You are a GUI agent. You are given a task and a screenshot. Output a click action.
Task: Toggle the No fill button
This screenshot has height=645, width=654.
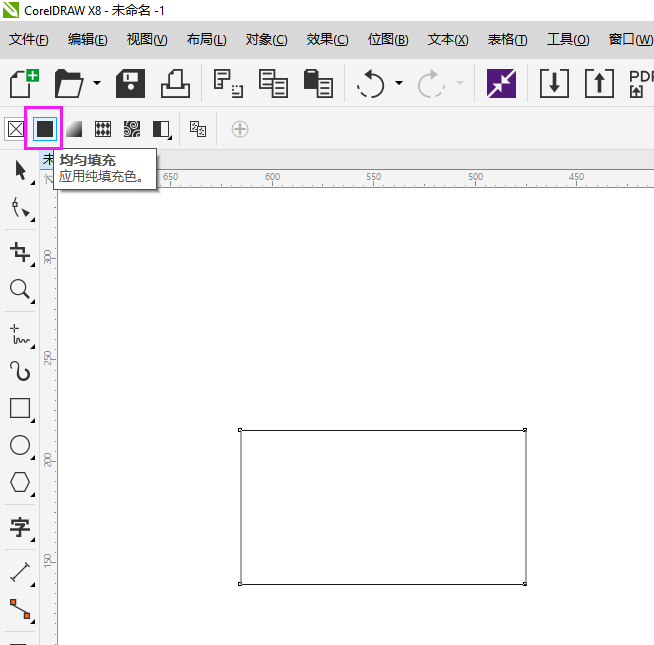(15, 129)
